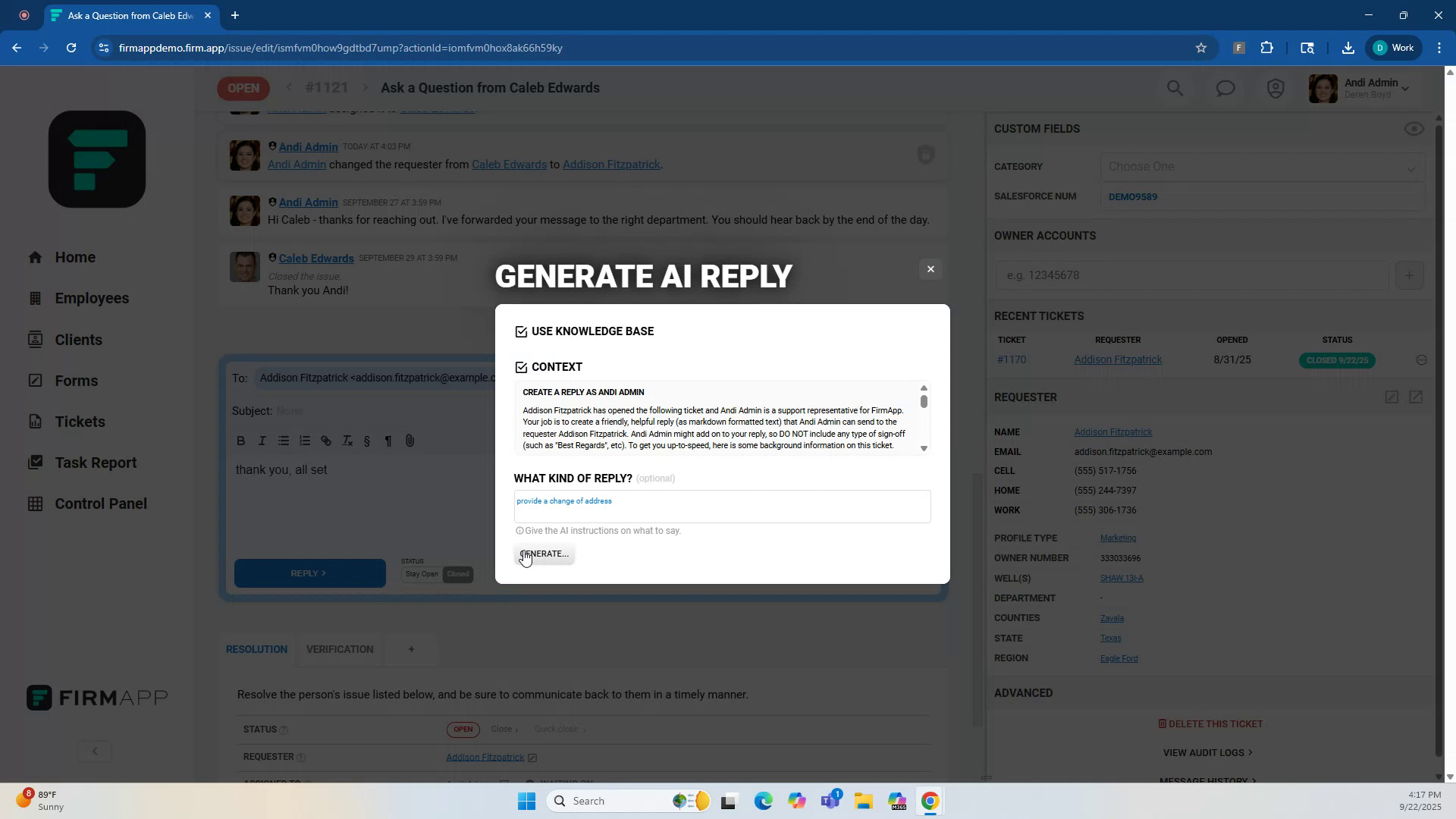Open search using the magnifier icon
This screenshot has width=1456, height=819.
(1175, 88)
